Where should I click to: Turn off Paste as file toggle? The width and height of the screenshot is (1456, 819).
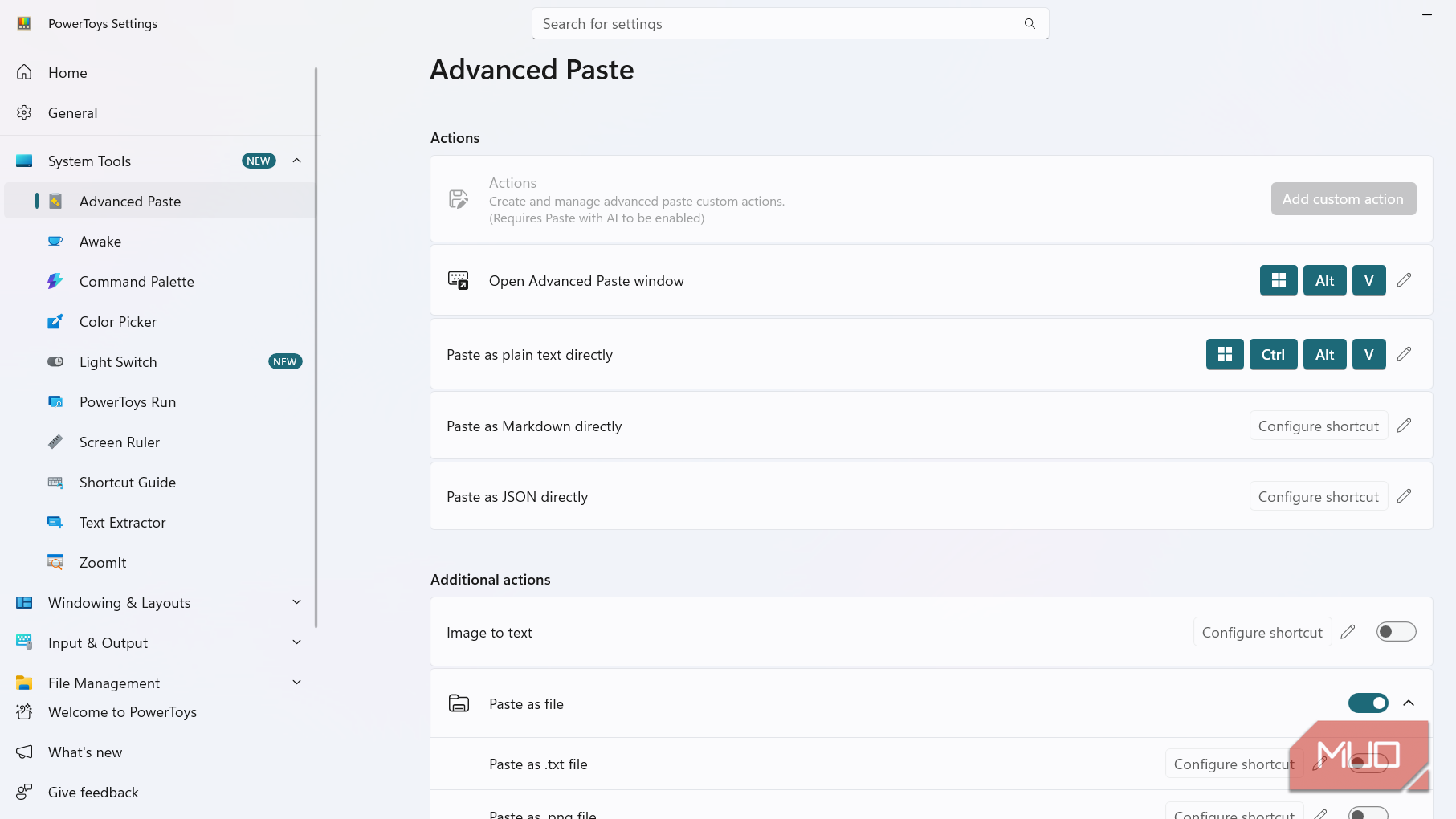pos(1368,703)
